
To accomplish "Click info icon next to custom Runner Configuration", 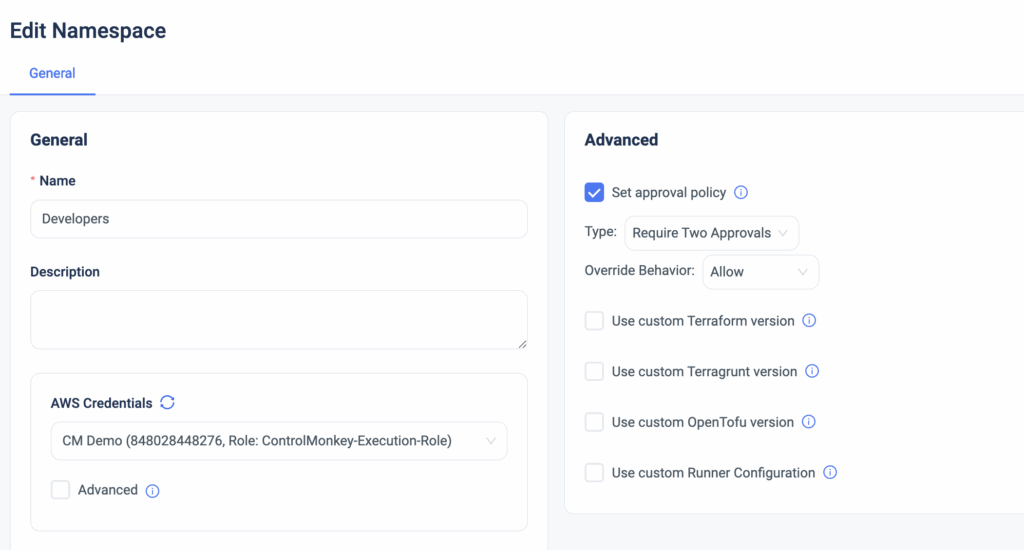I will 830,473.
